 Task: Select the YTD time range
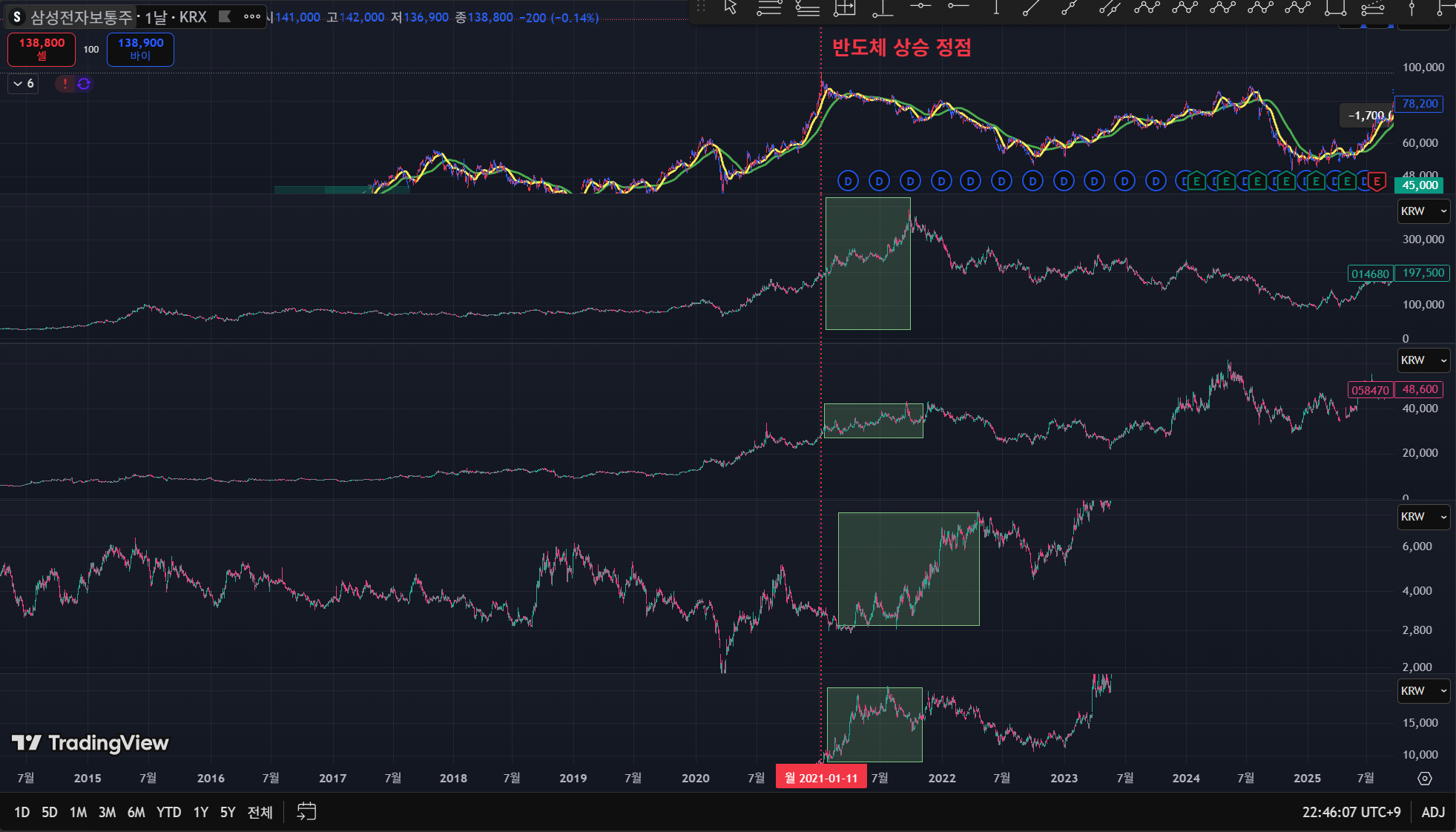click(168, 812)
